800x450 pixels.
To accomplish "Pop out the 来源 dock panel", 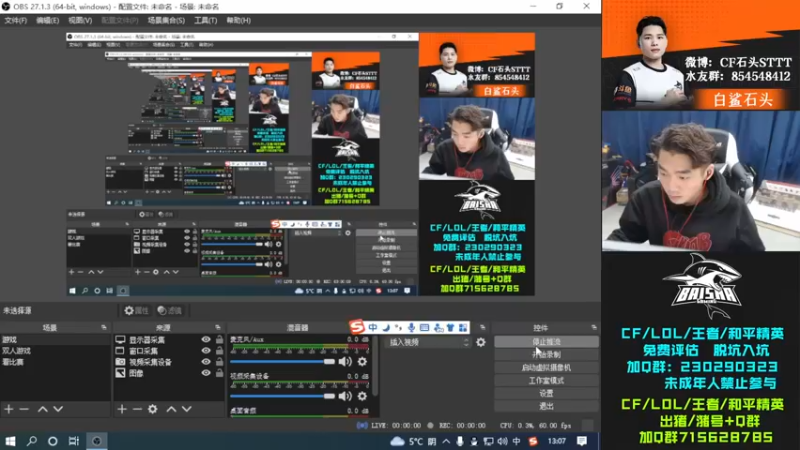I will click(218, 328).
